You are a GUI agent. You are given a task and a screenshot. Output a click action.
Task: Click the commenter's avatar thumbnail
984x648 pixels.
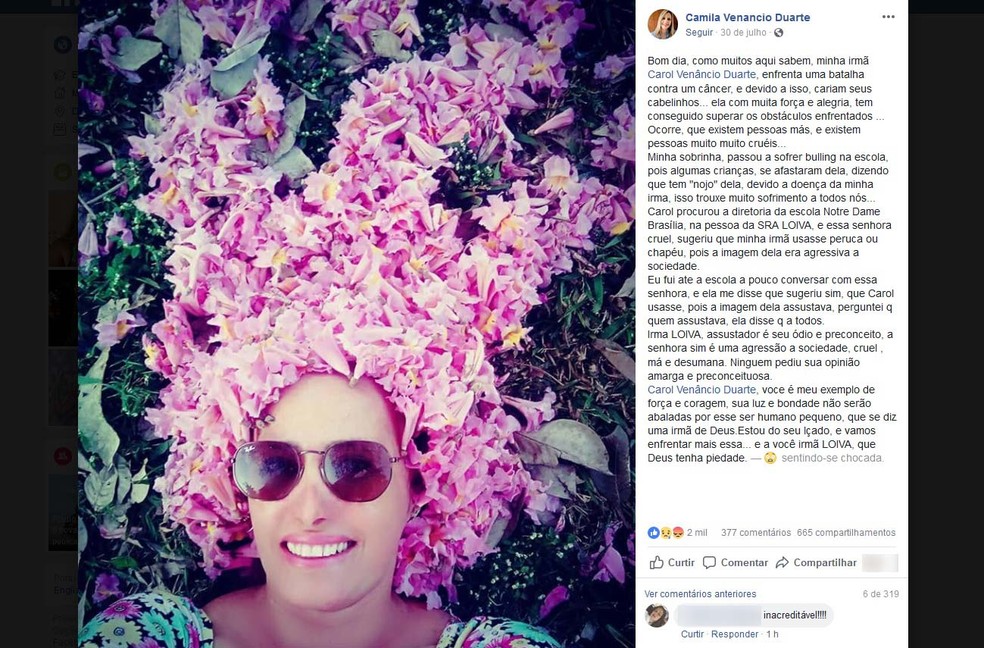pyautogui.click(x=657, y=615)
